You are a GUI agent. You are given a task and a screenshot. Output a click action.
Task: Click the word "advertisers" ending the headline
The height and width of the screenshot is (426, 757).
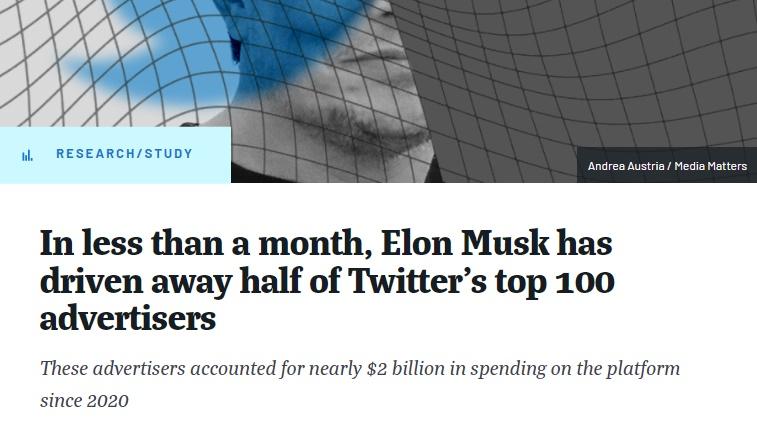(128, 319)
